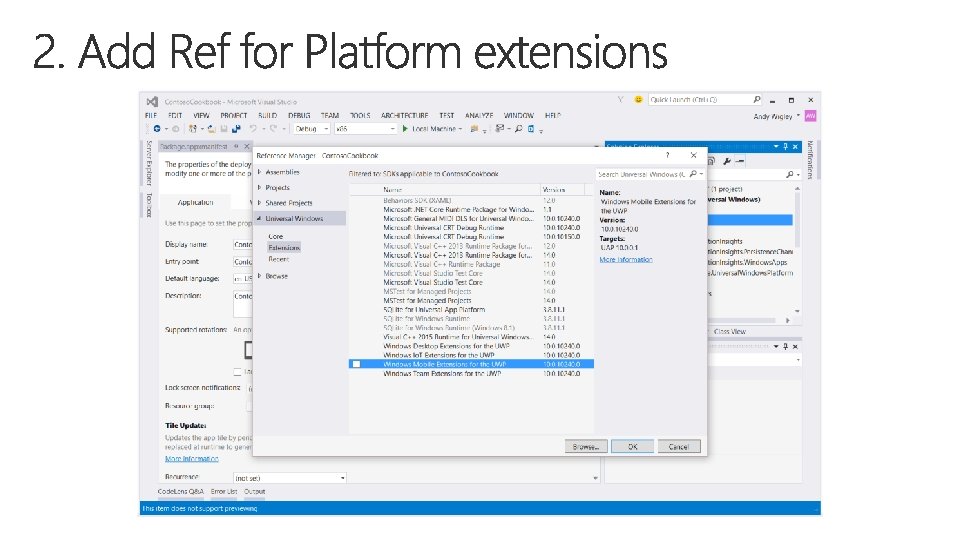Close the Package.appxmanifest document tab
Image resolution: width=960 pixels, height=540 pixels.
tap(247, 146)
